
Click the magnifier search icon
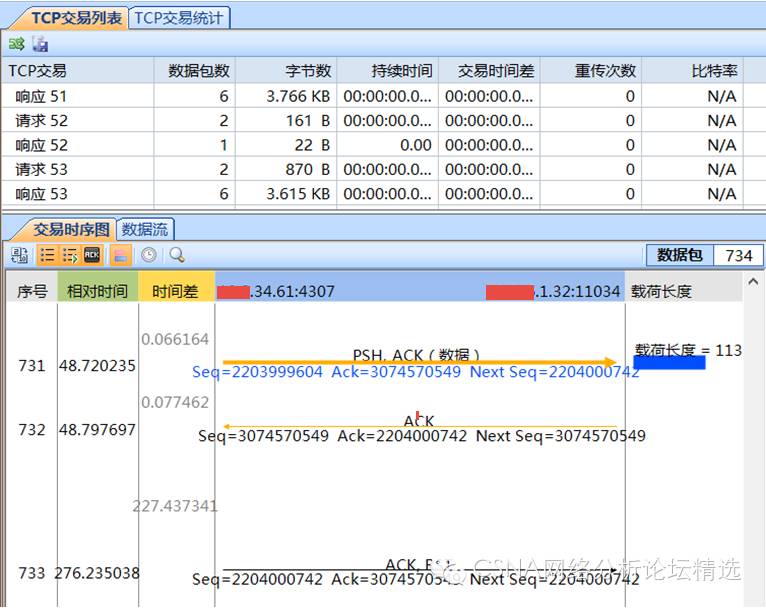click(177, 255)
